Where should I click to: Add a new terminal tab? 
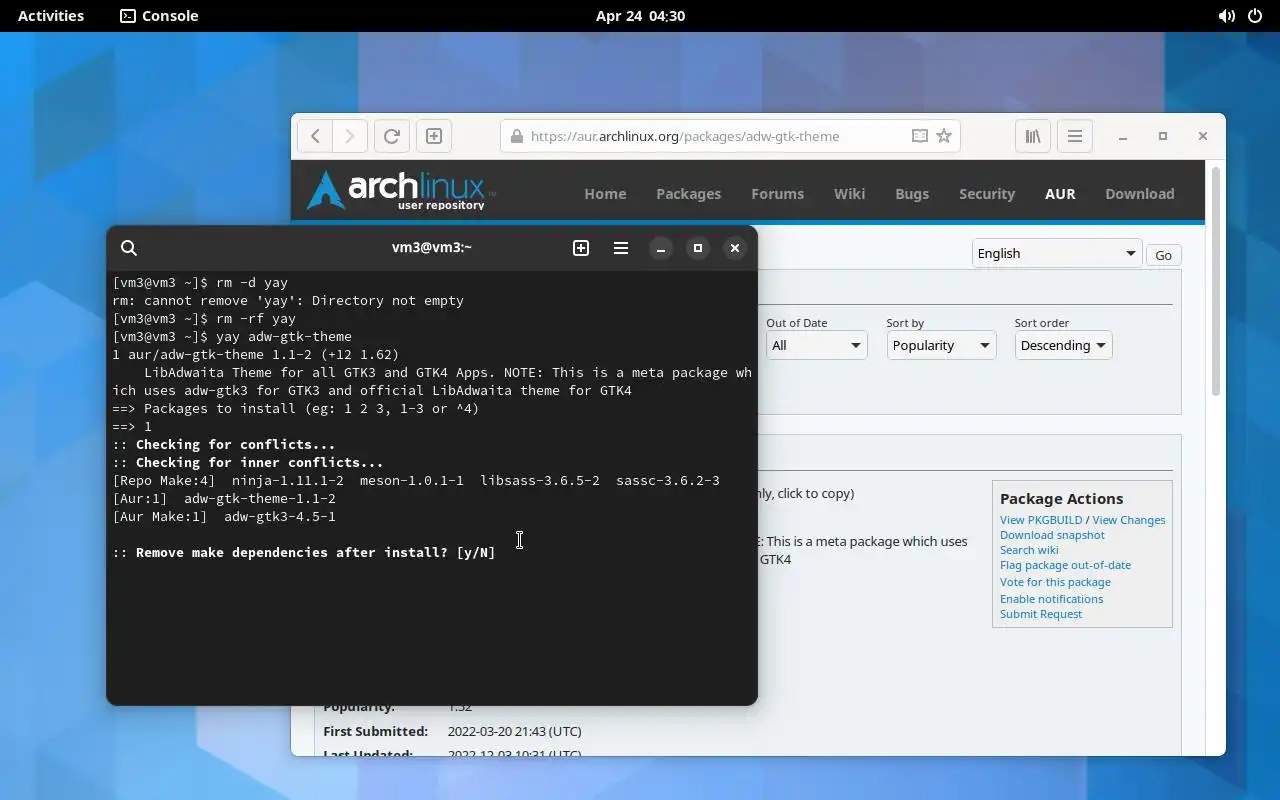tap(581, 248)
